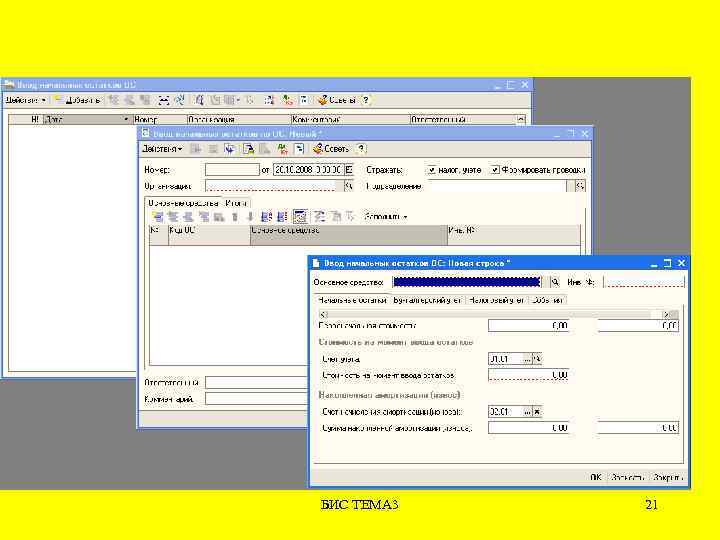Toggle the налог. учете checkbox

point(432,170)
